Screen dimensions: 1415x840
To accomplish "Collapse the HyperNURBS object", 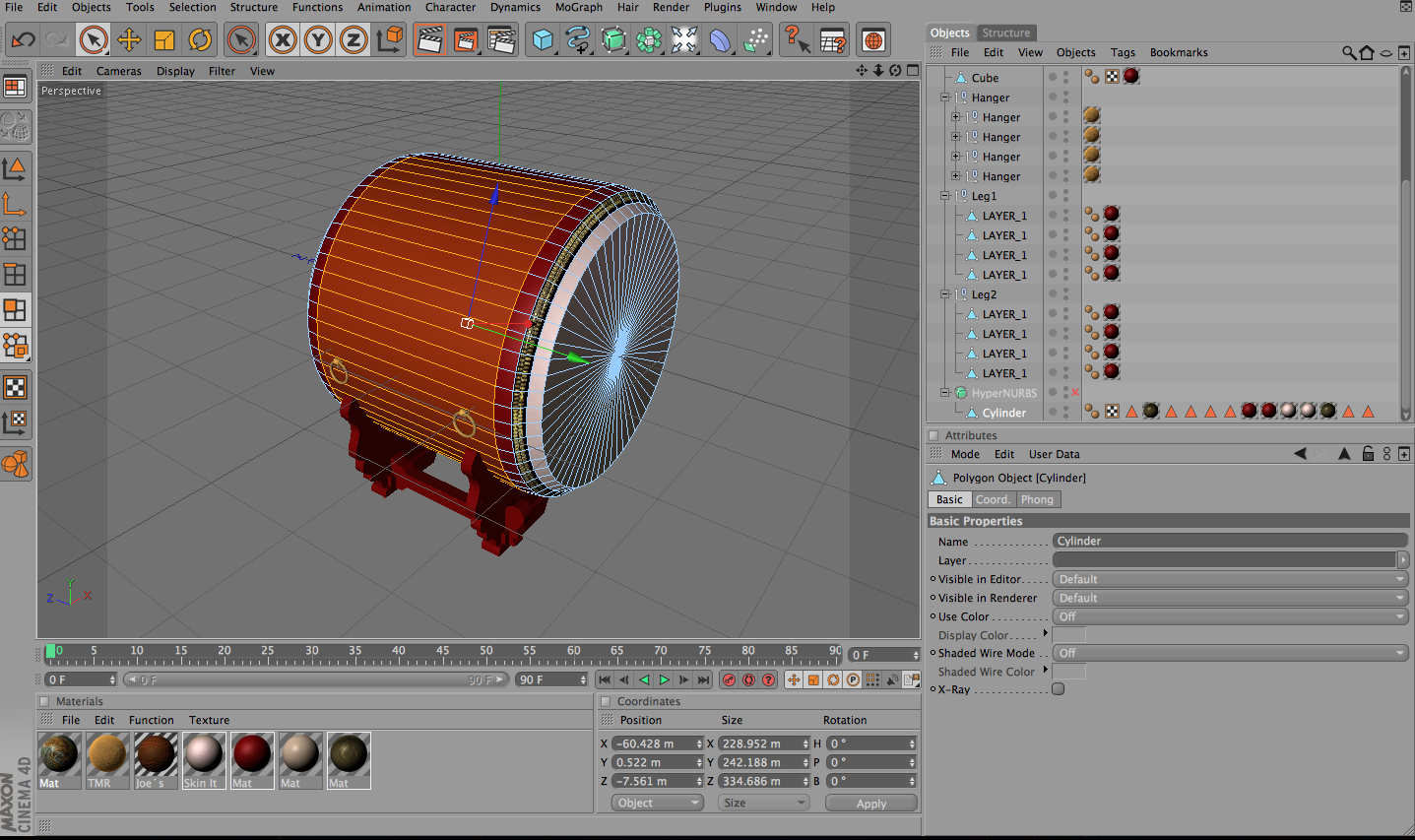I will pyautogui.click(x=944, y=393).
